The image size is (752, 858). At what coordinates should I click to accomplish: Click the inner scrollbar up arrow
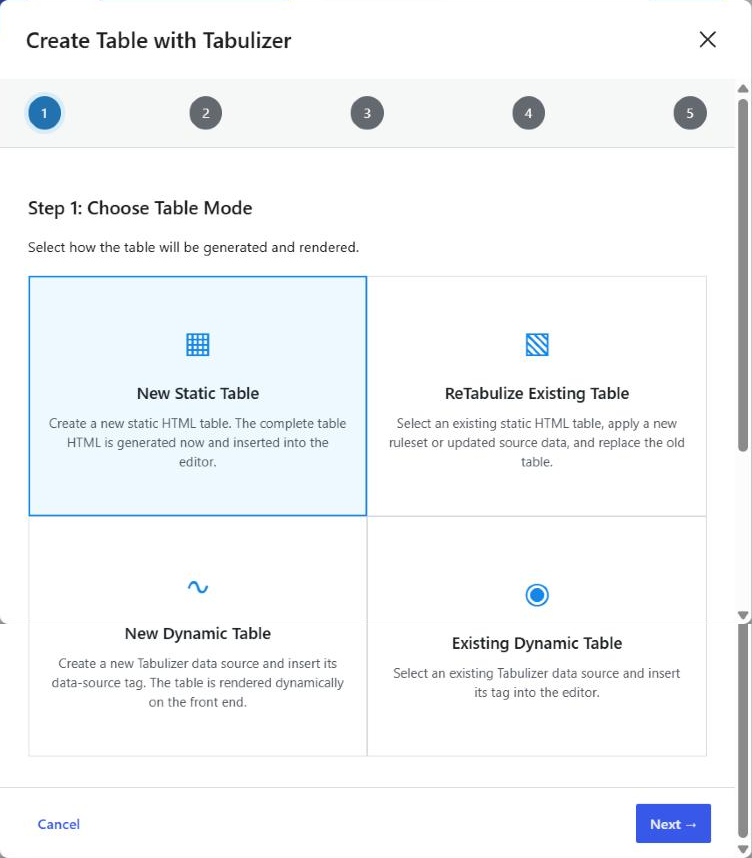point(743,89)
